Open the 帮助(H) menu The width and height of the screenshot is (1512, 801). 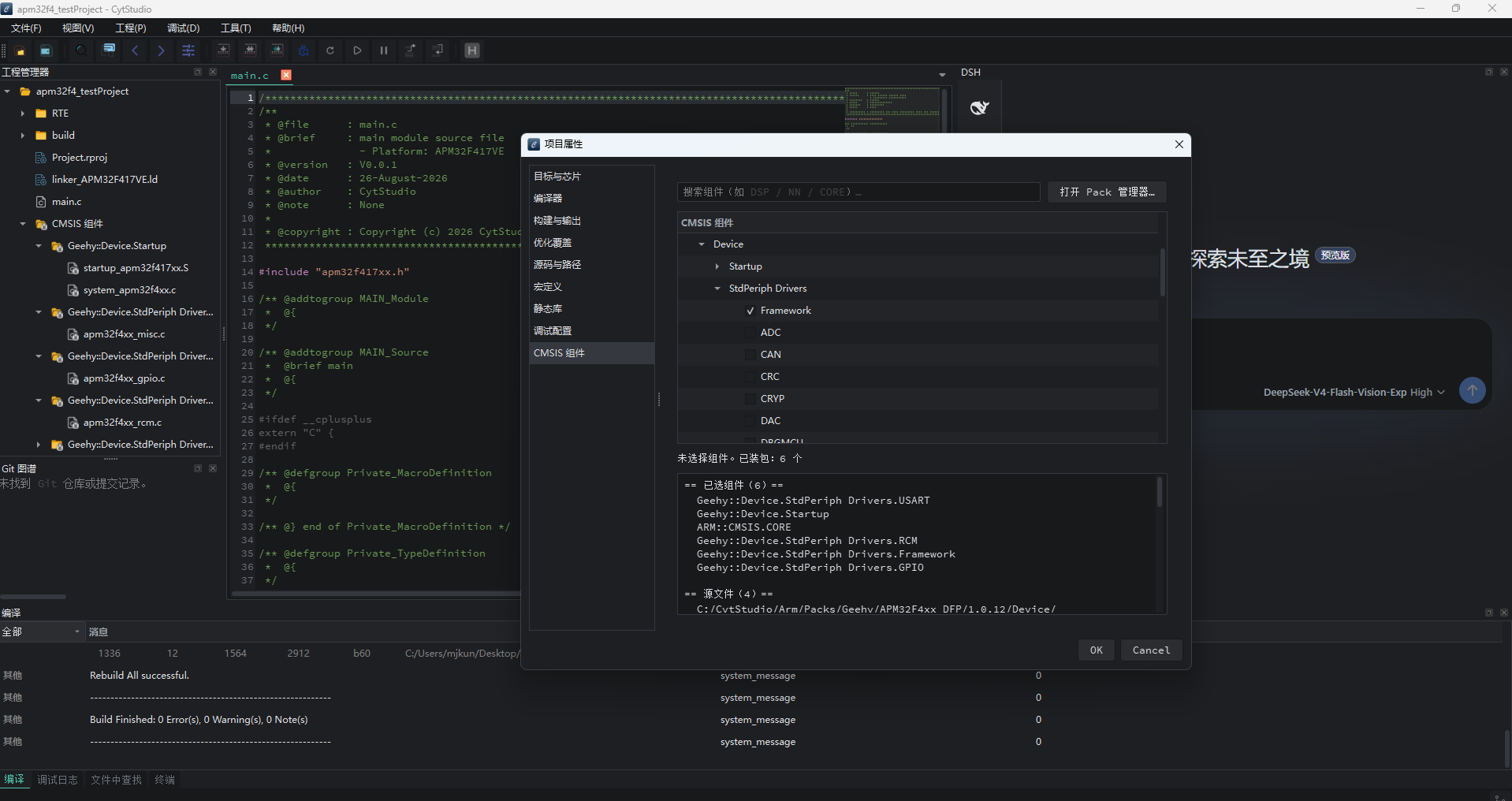tap(289, 28)
